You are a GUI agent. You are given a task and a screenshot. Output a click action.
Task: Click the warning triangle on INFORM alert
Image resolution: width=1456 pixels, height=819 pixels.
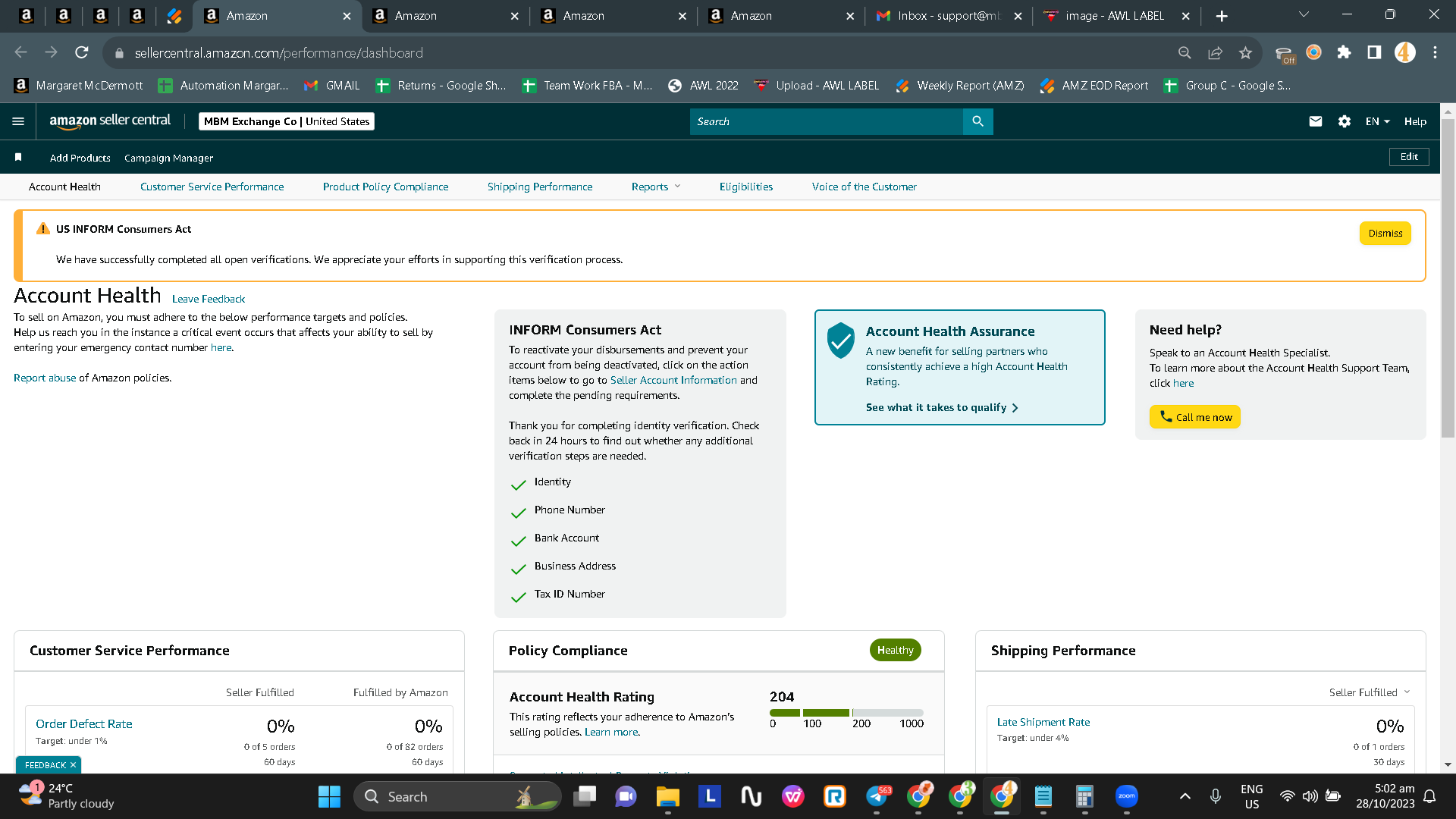point(43,229)
